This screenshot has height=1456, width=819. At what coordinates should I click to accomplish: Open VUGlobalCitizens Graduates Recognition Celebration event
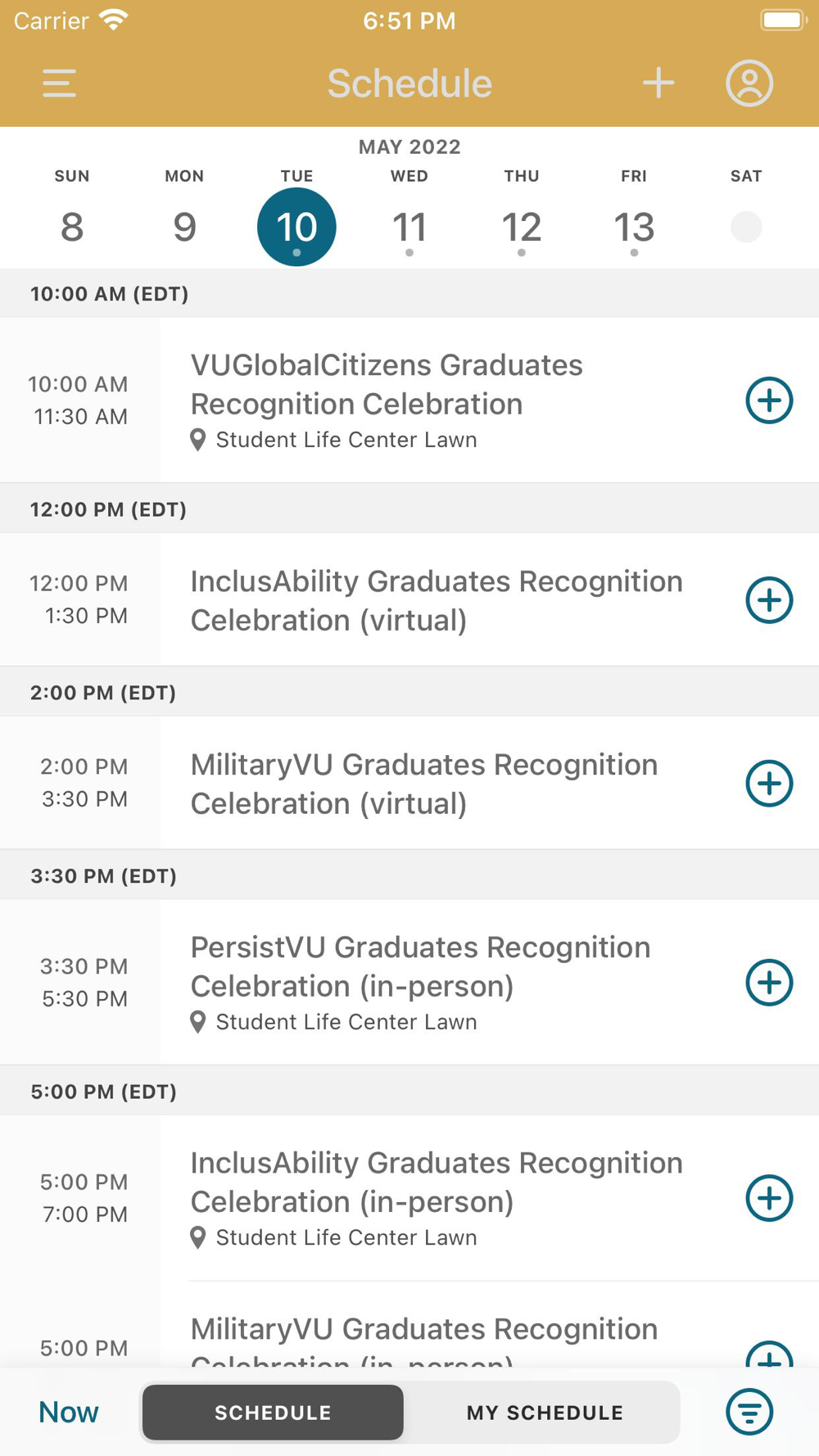pos(387,384)
